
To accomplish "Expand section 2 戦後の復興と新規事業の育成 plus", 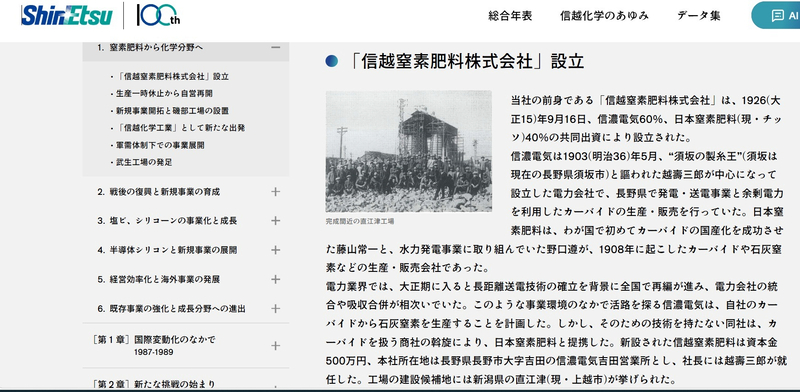I will pos(276,192).
